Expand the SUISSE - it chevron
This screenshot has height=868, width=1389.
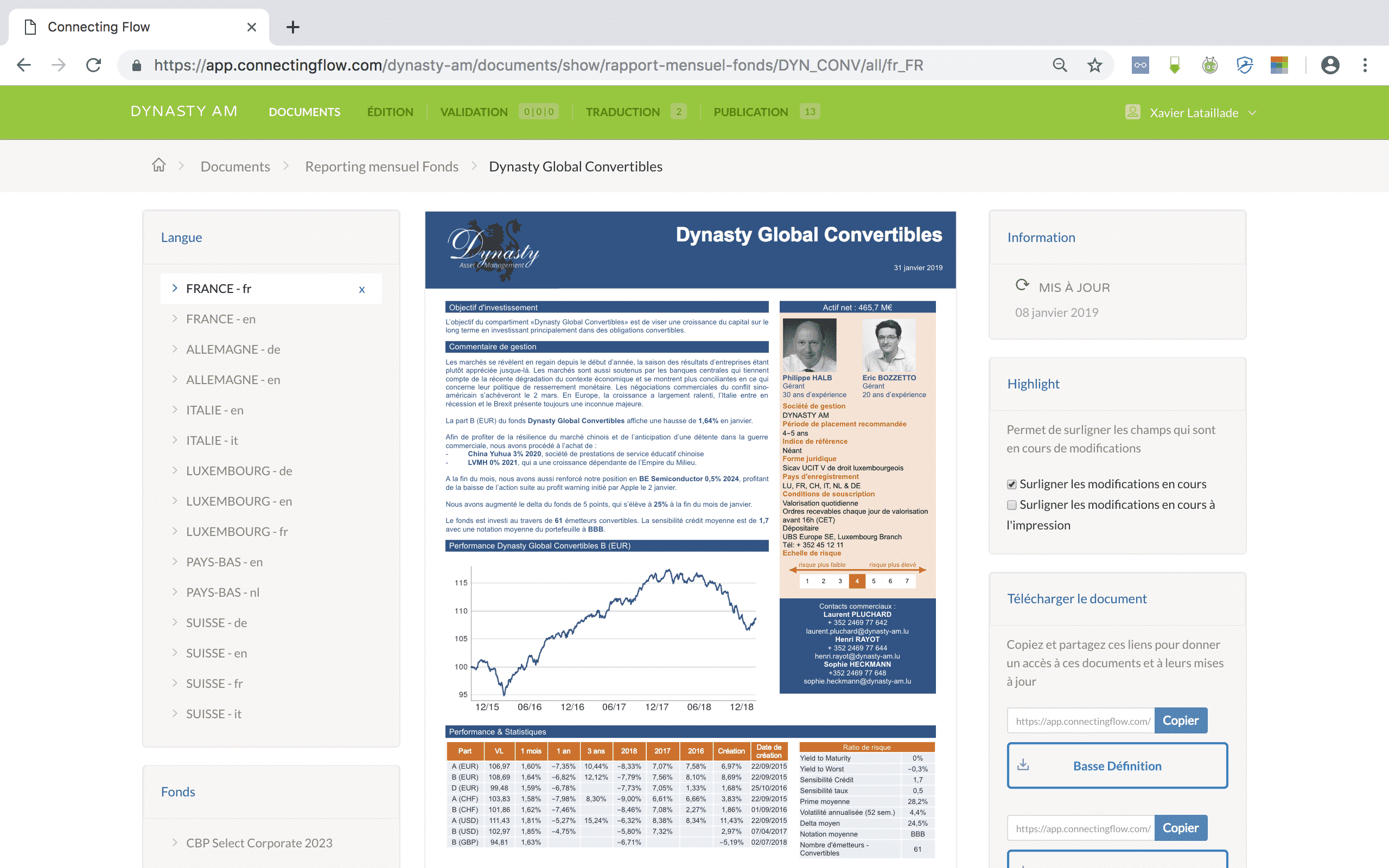[175, 714]
